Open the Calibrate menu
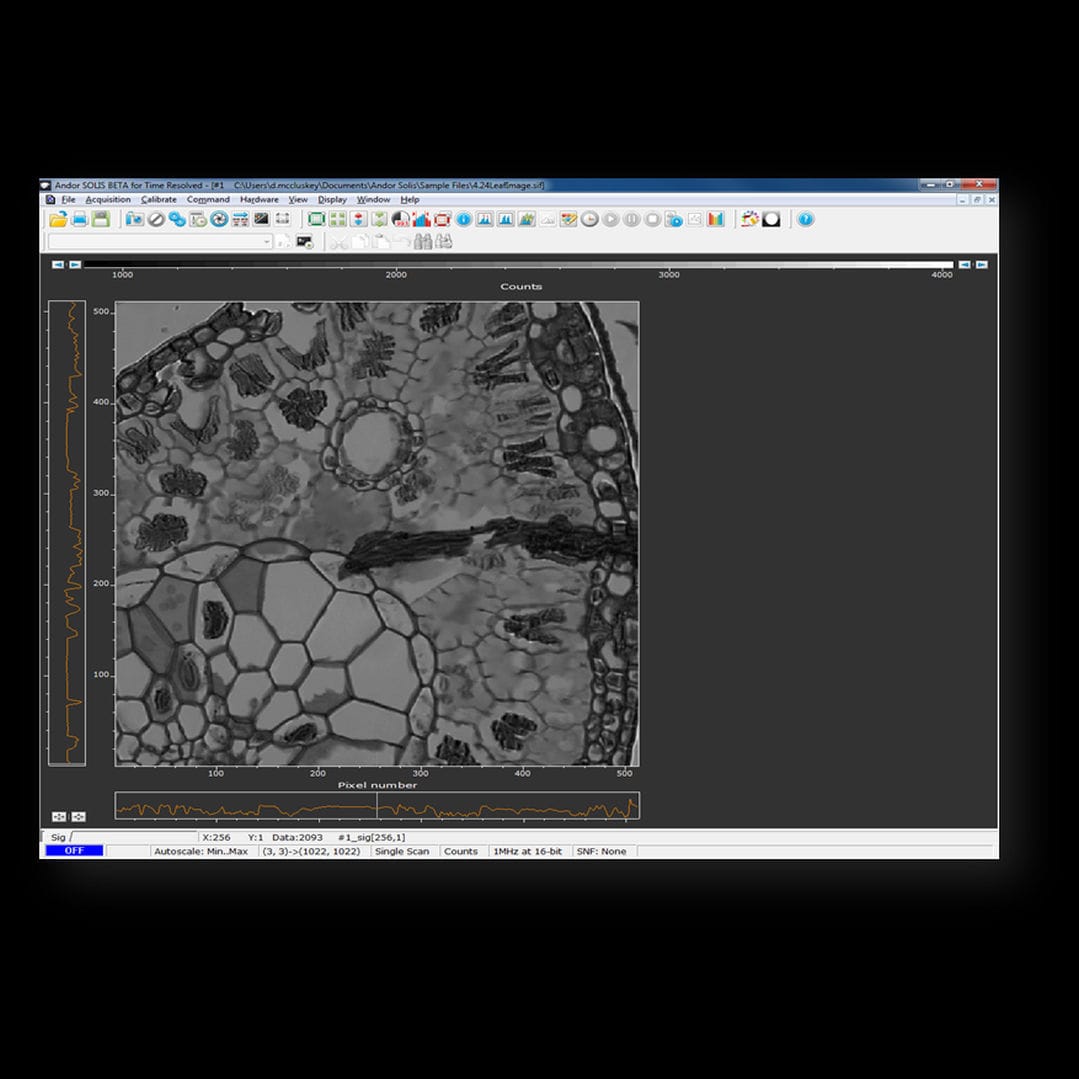The height and width of the screenshot is (1079, 1079). coord(159,200)
